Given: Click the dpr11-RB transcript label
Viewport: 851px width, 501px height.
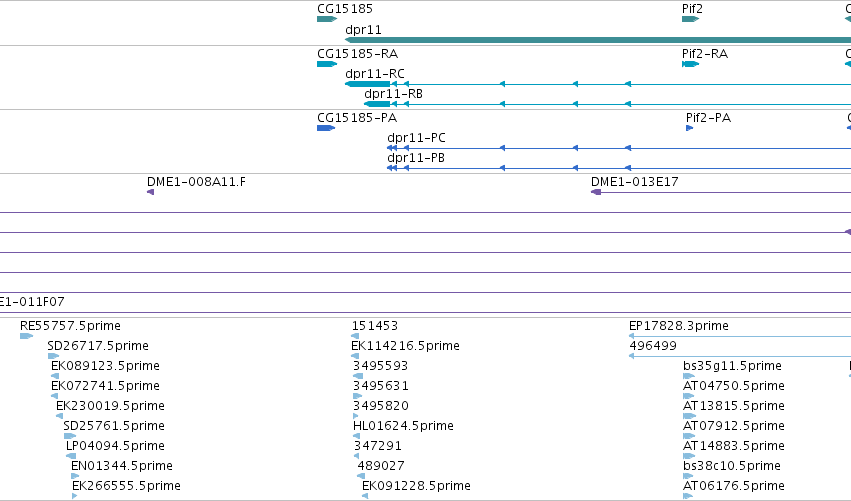Looking at the screenshot, I should click(393, 94).
